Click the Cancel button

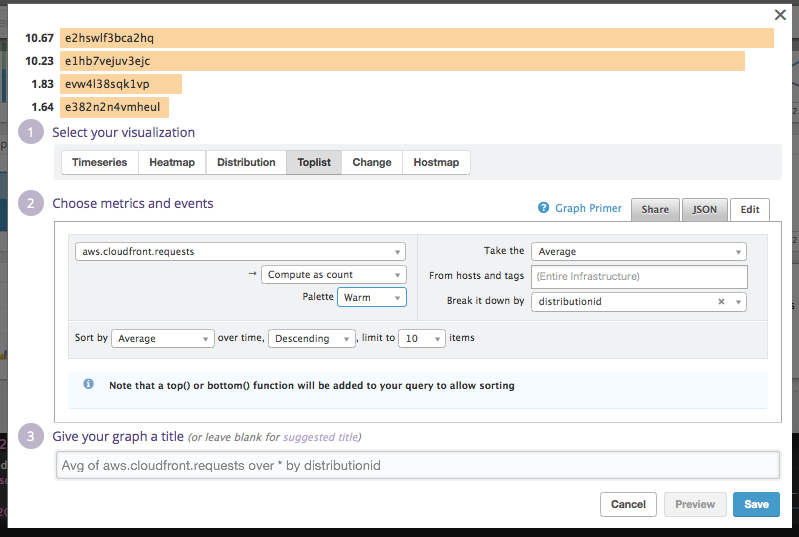coord(628,504)
